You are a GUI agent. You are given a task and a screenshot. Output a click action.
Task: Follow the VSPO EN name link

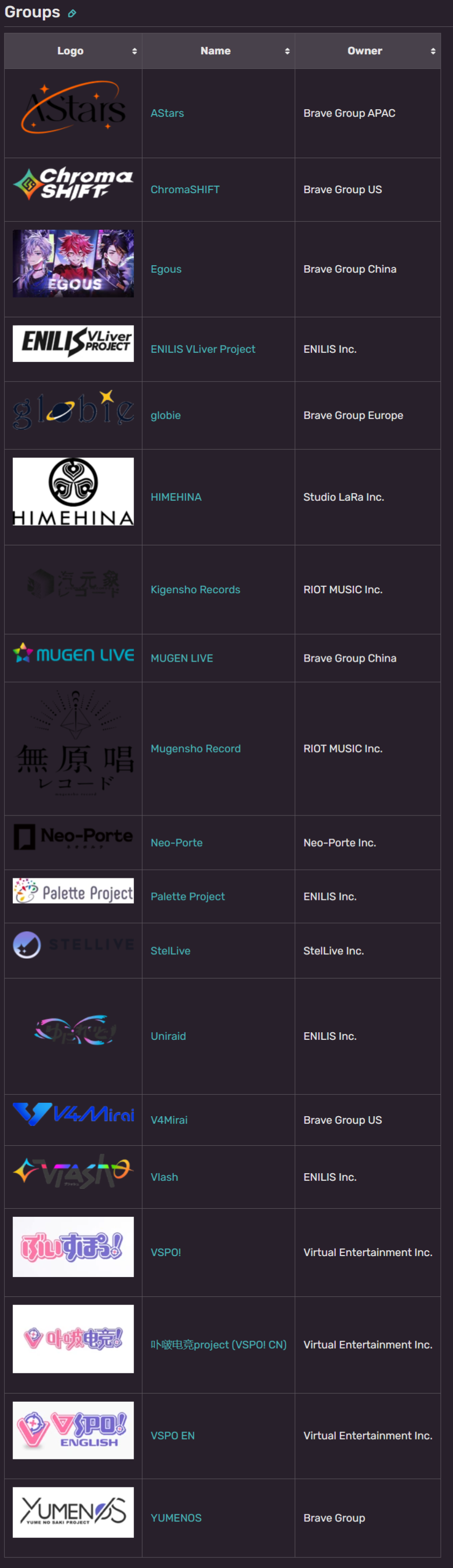point(173,1435)
